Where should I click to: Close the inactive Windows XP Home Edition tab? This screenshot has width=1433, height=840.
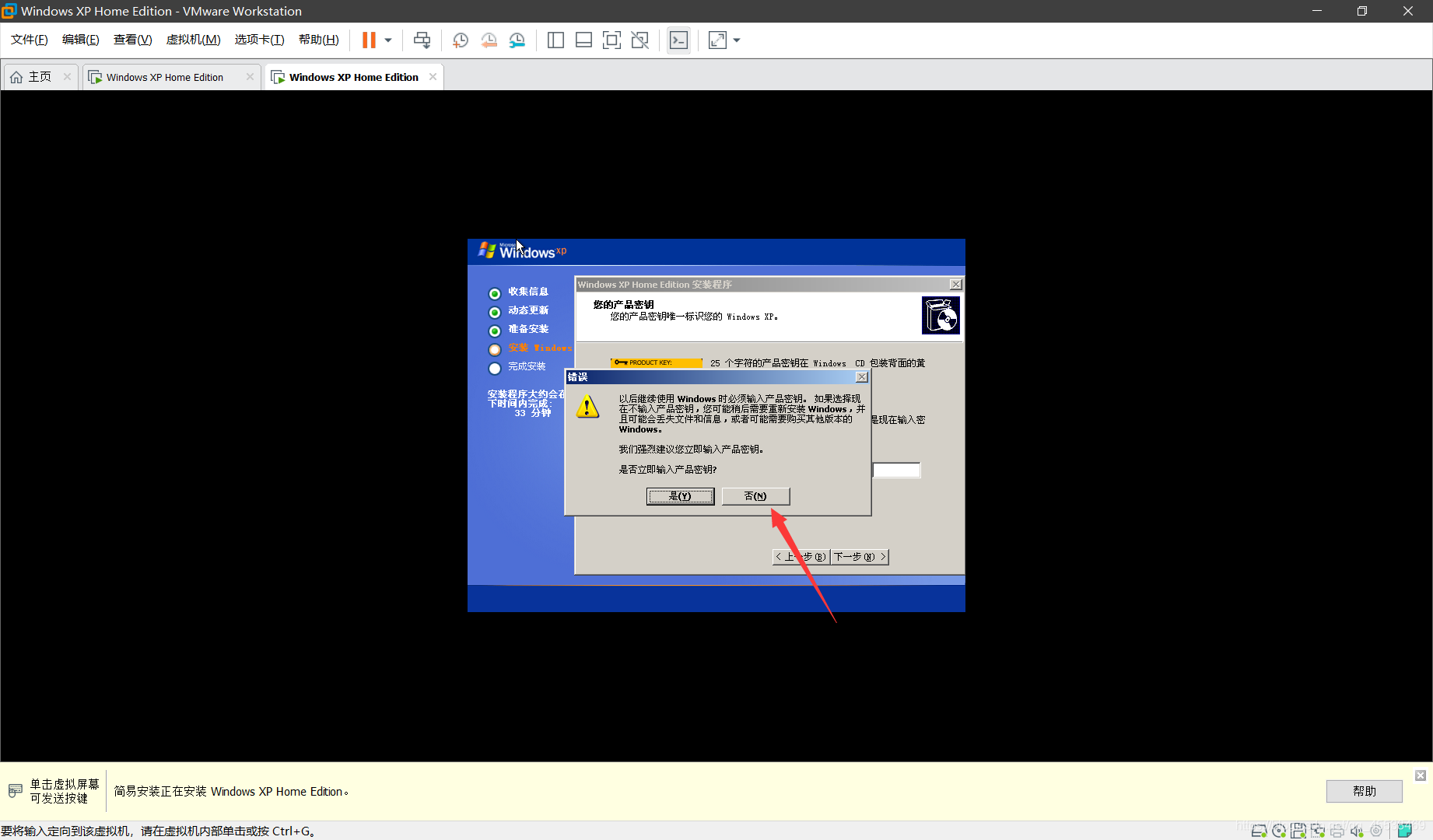250,76
